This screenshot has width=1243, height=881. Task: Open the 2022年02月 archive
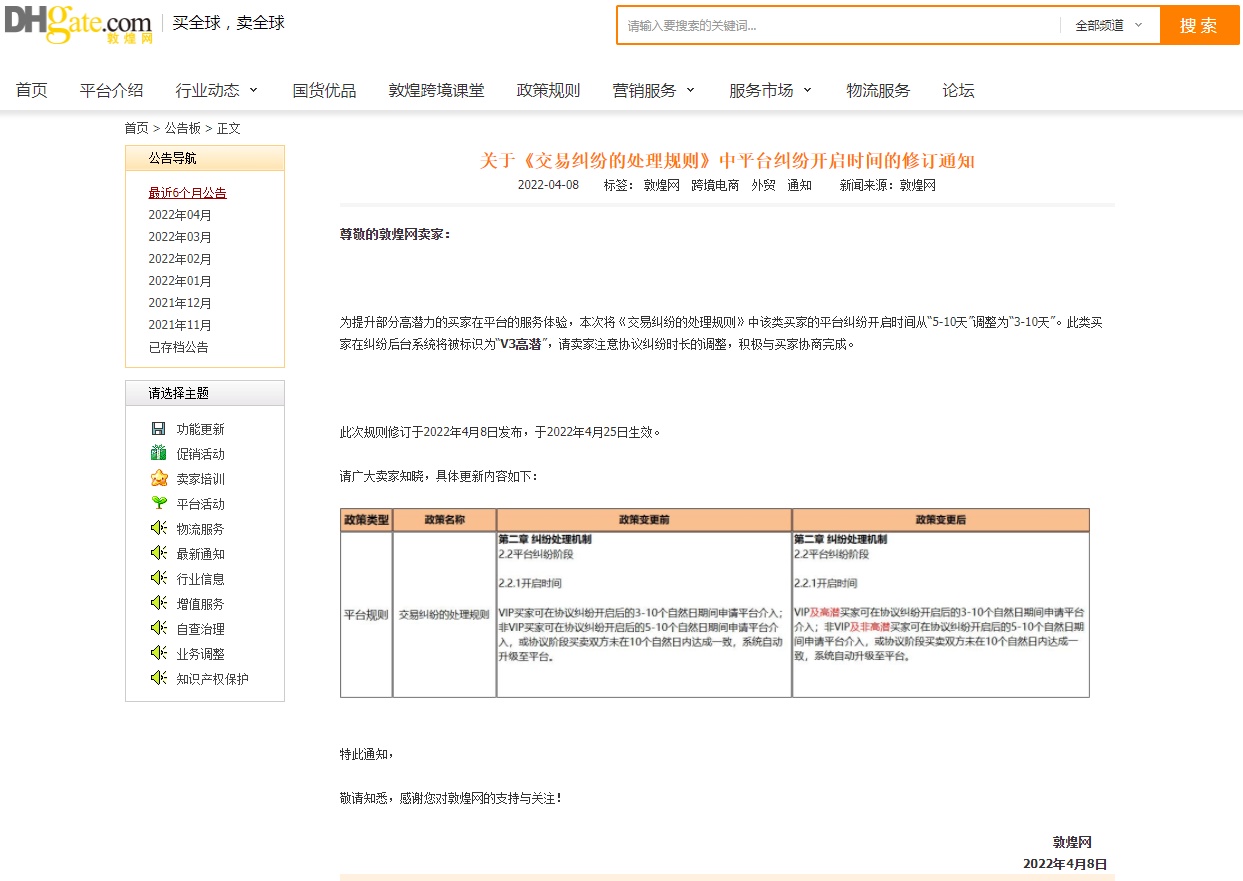180,259
